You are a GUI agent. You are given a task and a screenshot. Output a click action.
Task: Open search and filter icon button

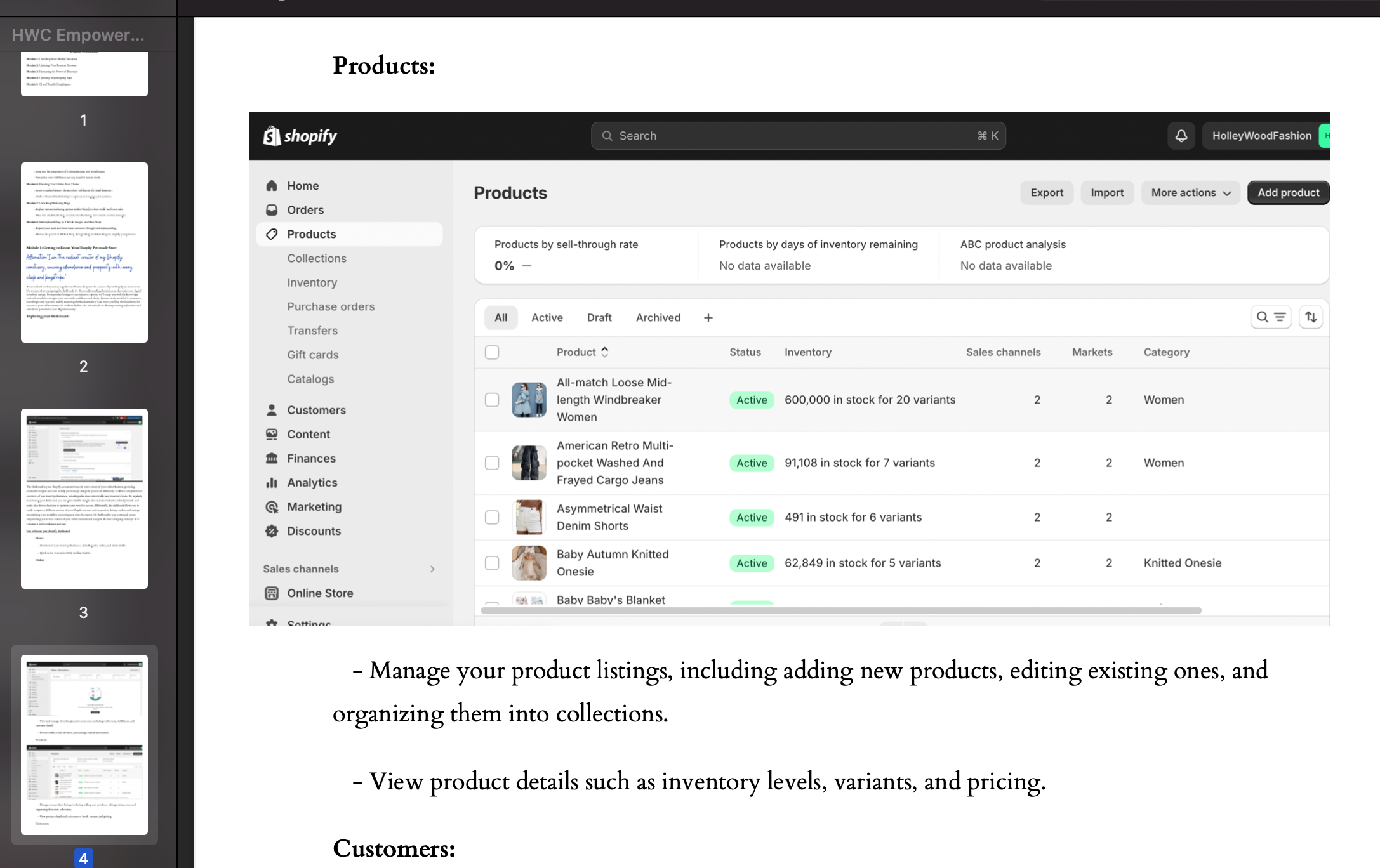point(1271,317)
